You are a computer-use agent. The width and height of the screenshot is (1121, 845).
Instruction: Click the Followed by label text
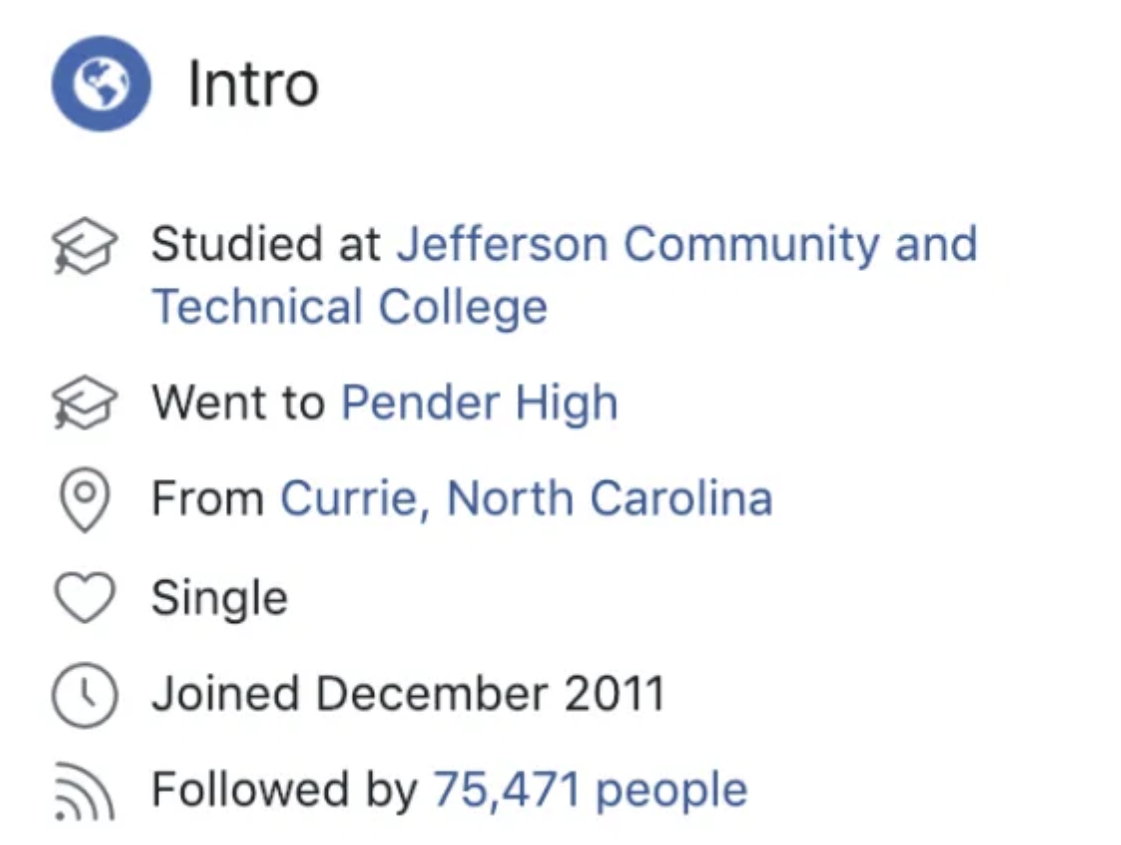click(x=285, y=791)
